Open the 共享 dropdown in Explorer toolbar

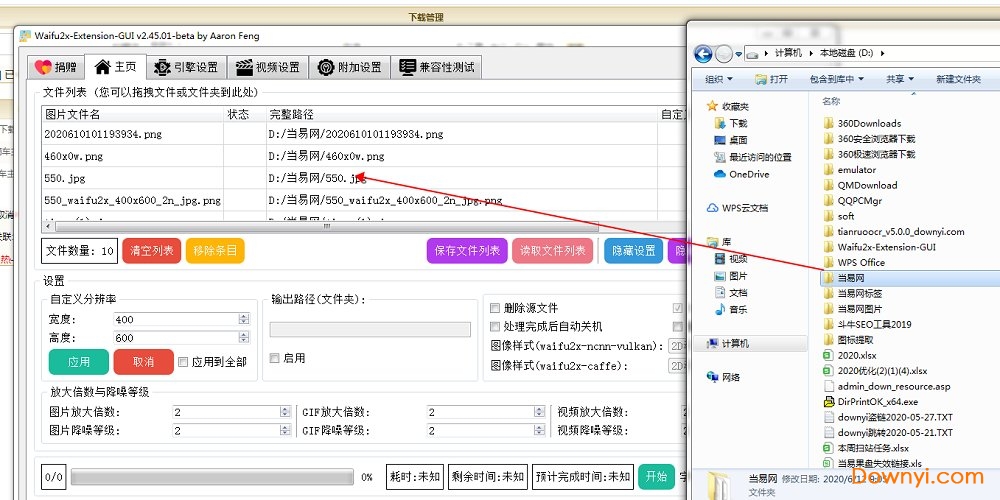(900, 79)
